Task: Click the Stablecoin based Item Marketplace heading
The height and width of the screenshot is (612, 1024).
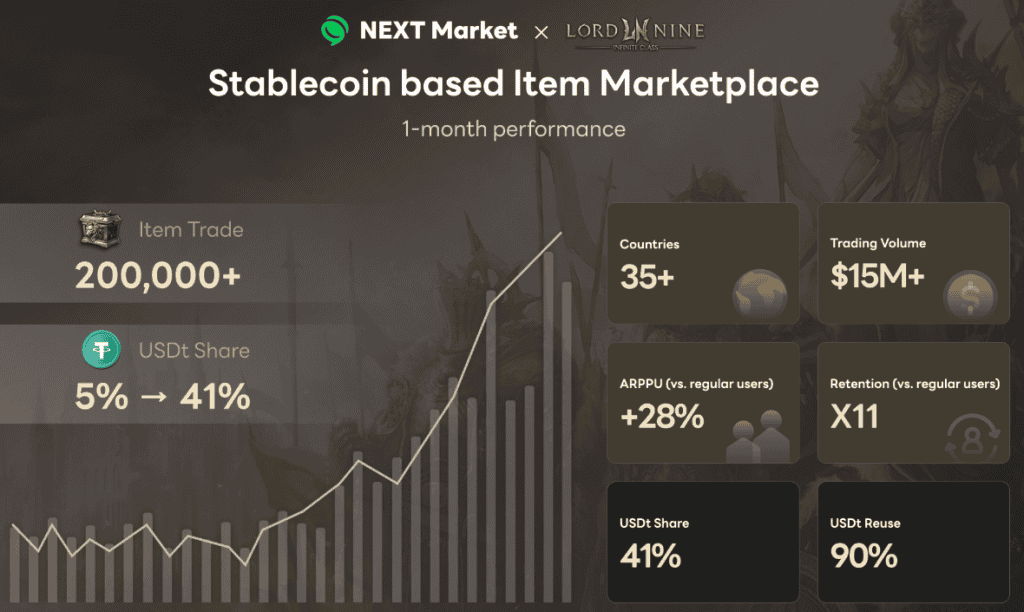Action: pos(513,84)
